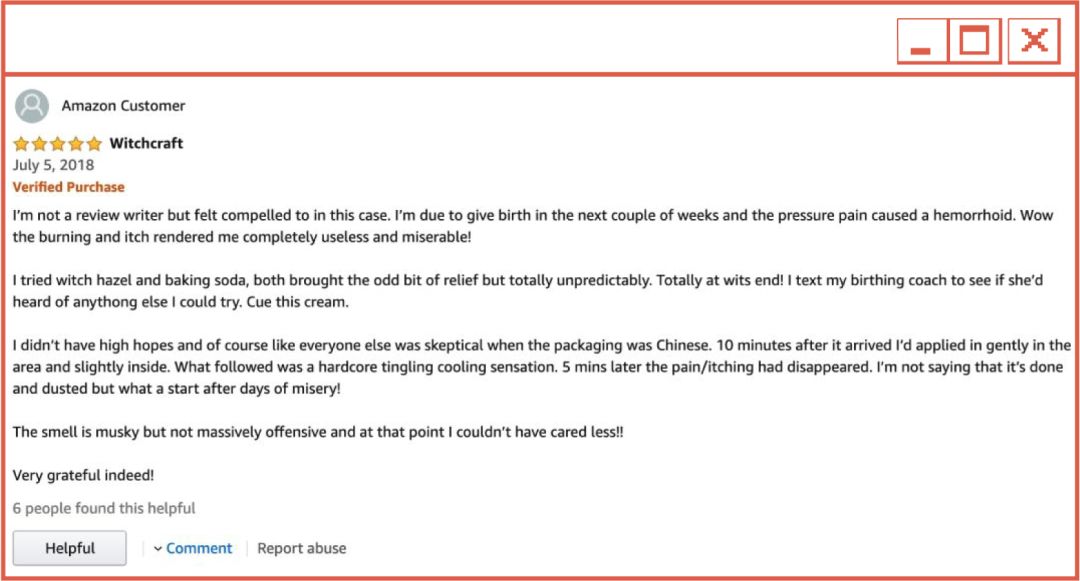The width and height of the screenshot is (1080, 581).
Task: Click the Verified Purchase label
Action: (69, 187)
